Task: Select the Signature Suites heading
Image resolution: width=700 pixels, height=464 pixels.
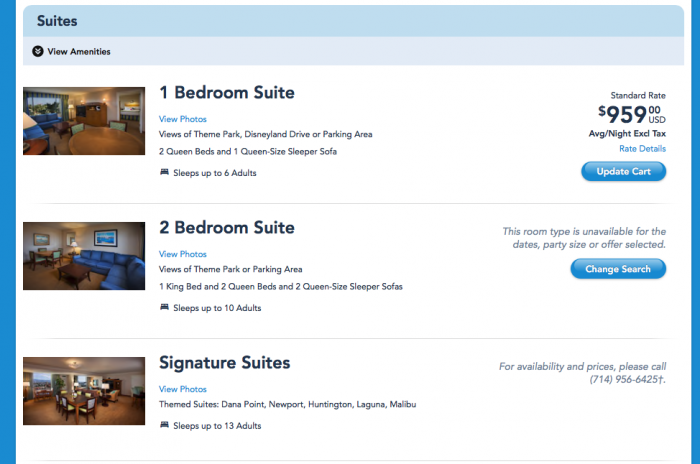Action: (x=225, y=363)
